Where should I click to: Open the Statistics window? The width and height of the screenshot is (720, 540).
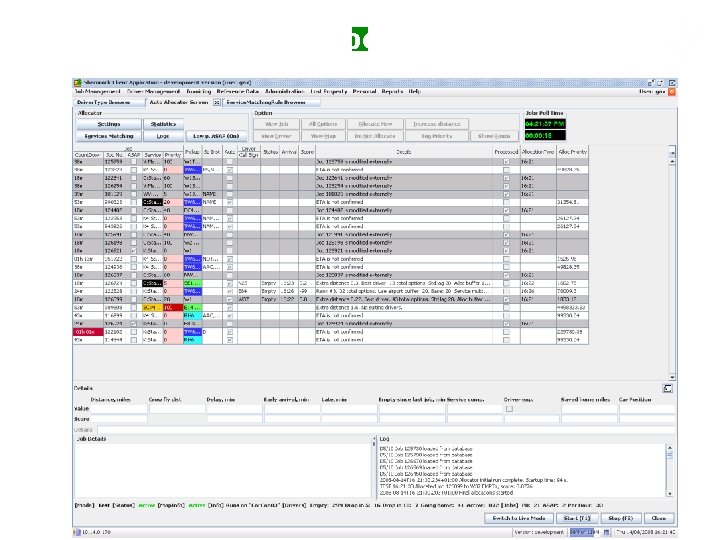coord(163,124)
